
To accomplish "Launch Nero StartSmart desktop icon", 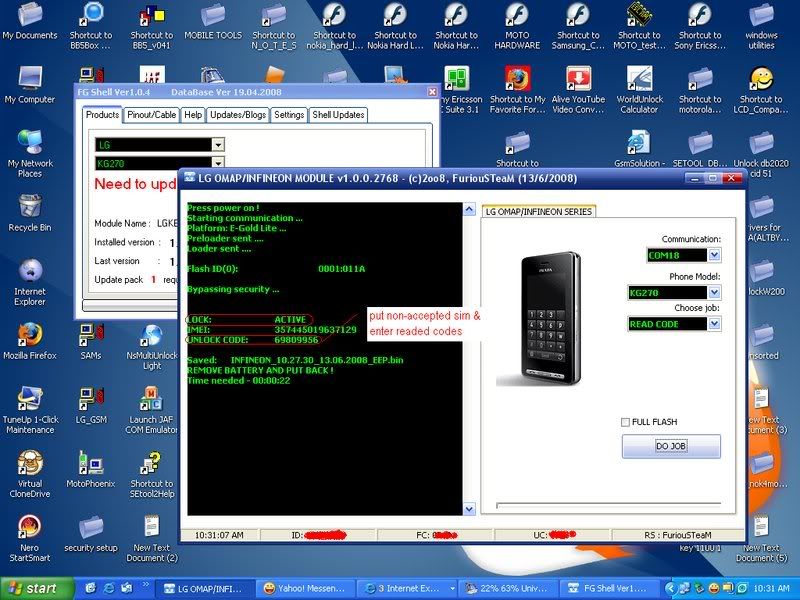I will (30, 538).
